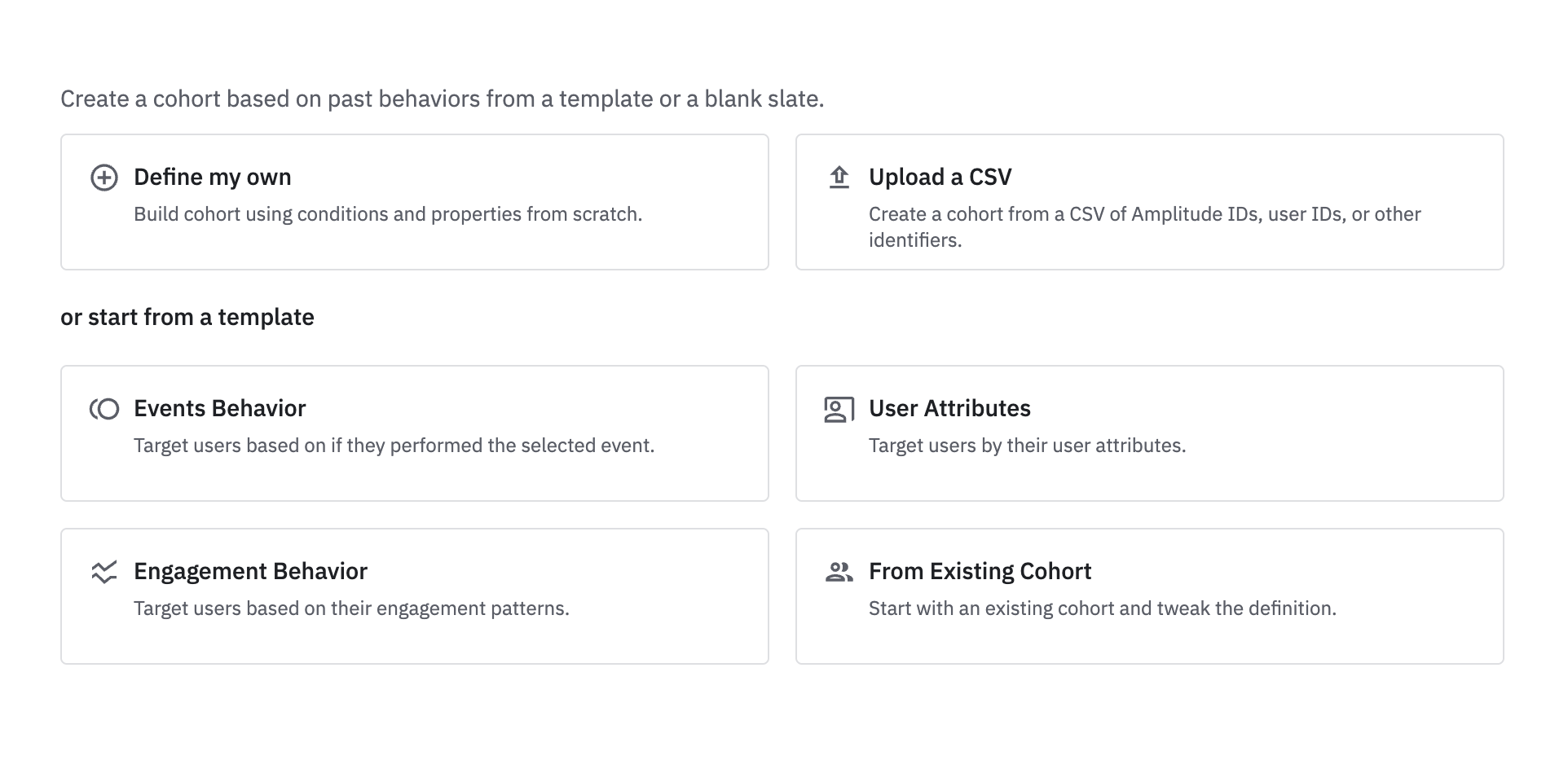Select the "Events Behavior" template title
This screenshot has height=782, width=1568.
click(x=219, y=408)
